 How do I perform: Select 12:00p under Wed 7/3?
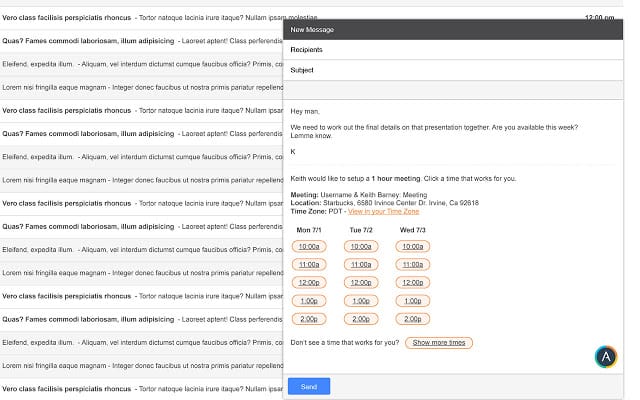click(413, 282)
